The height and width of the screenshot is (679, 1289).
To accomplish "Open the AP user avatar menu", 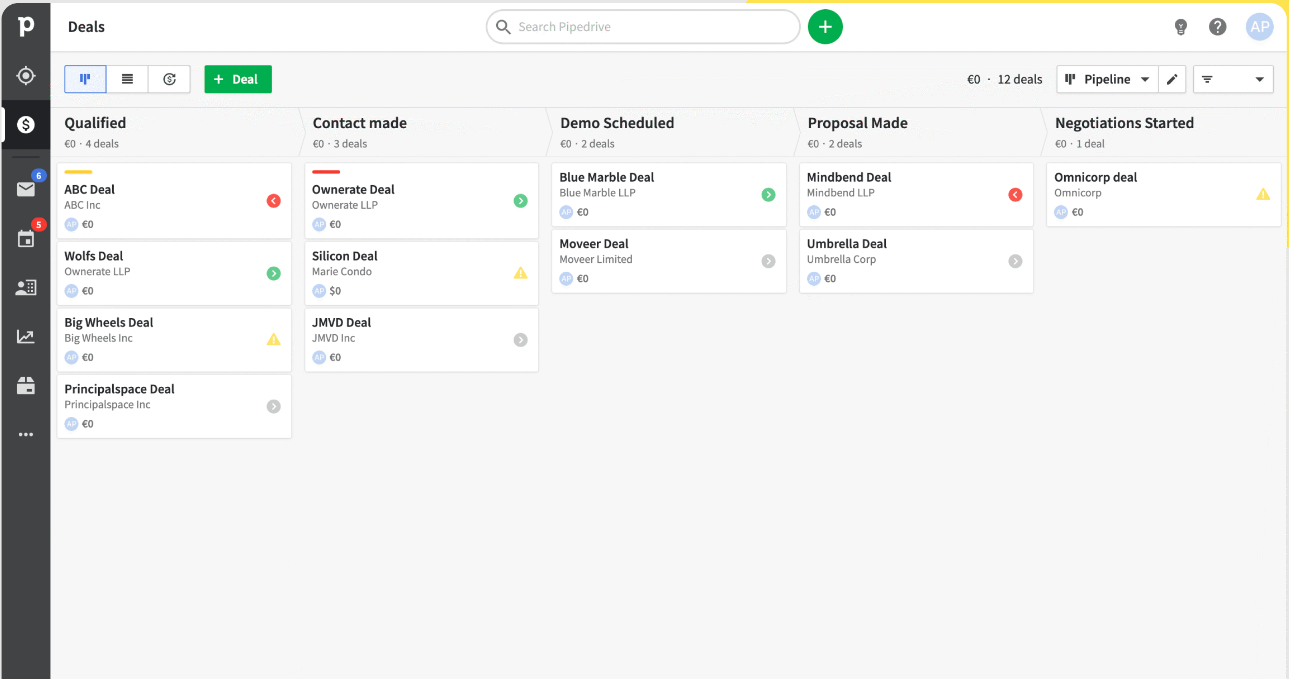I will click(x=1259, y=27).
